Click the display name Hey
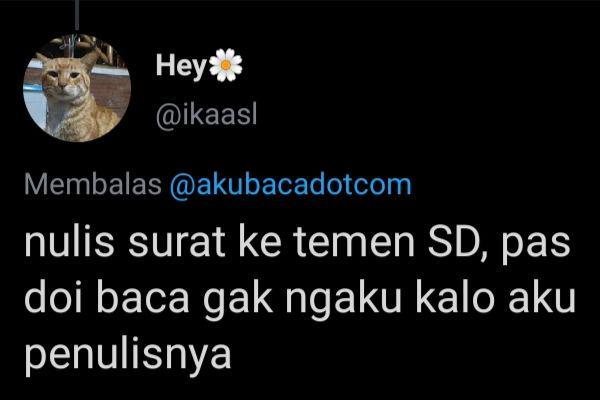The height and width of the screenshot is (400, 600). 181,67
